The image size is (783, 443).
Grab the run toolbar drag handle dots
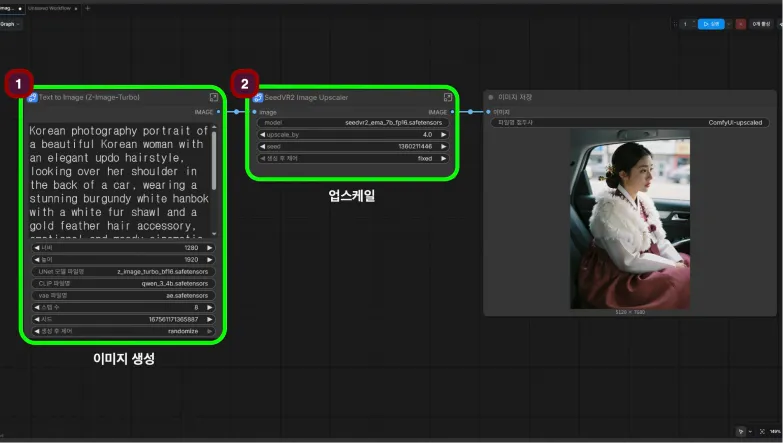pyautogui.click(x=675, y=24)
